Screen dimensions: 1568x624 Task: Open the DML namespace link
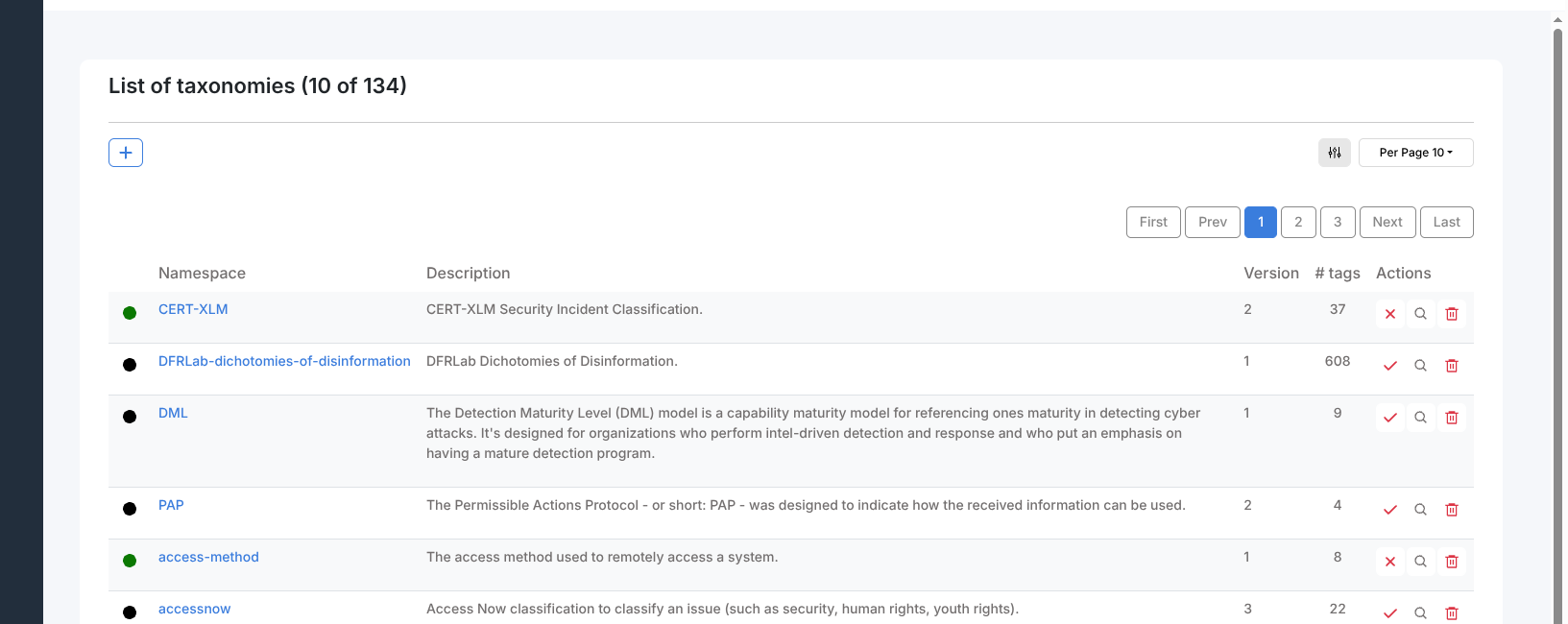pyautogui.click(x=173, y=413)
